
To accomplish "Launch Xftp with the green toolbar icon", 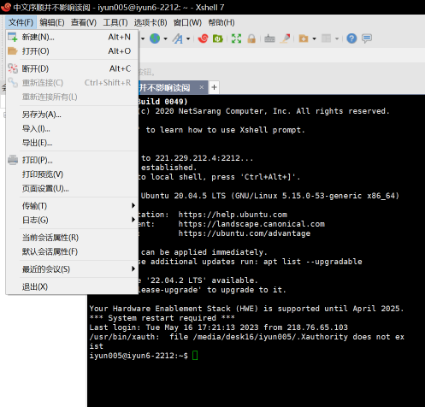I will (218, 38).
